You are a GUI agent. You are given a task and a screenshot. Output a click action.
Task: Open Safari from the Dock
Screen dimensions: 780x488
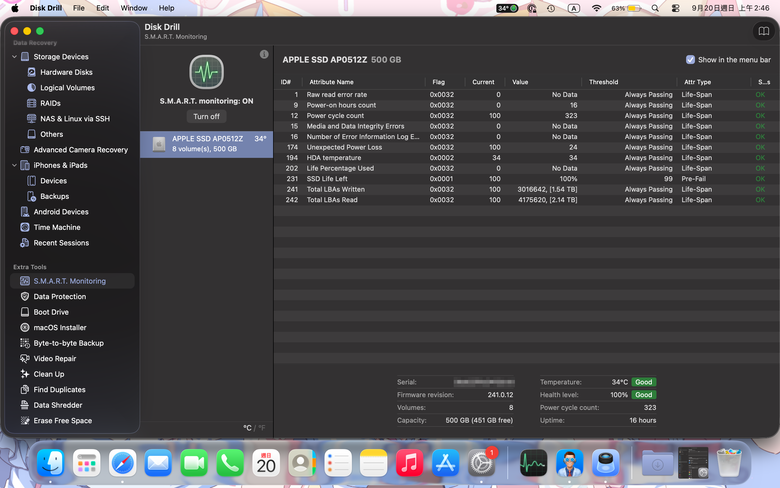click(x=122, y=463)
